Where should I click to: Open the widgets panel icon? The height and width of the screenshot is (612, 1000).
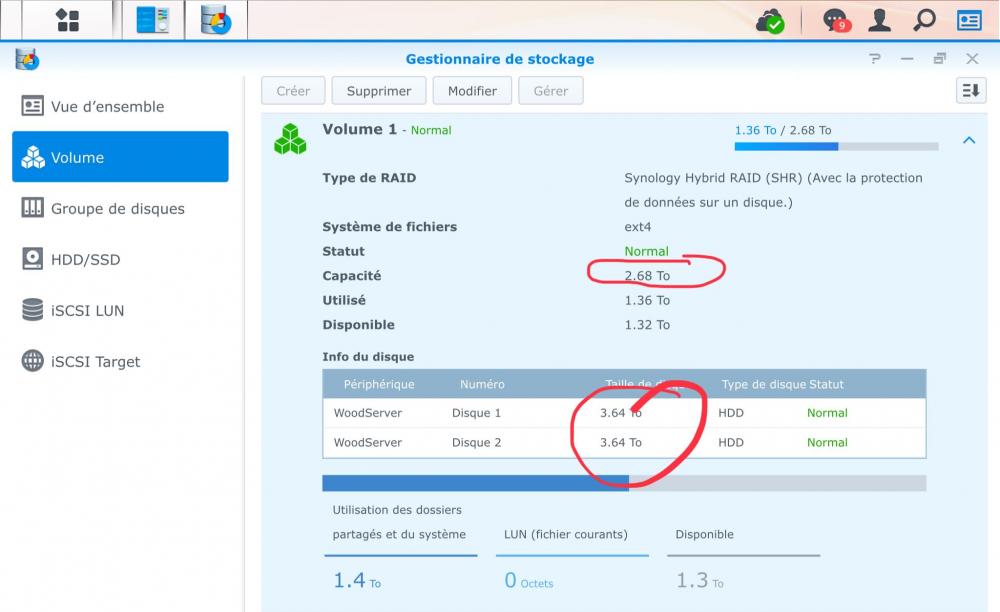969,20
